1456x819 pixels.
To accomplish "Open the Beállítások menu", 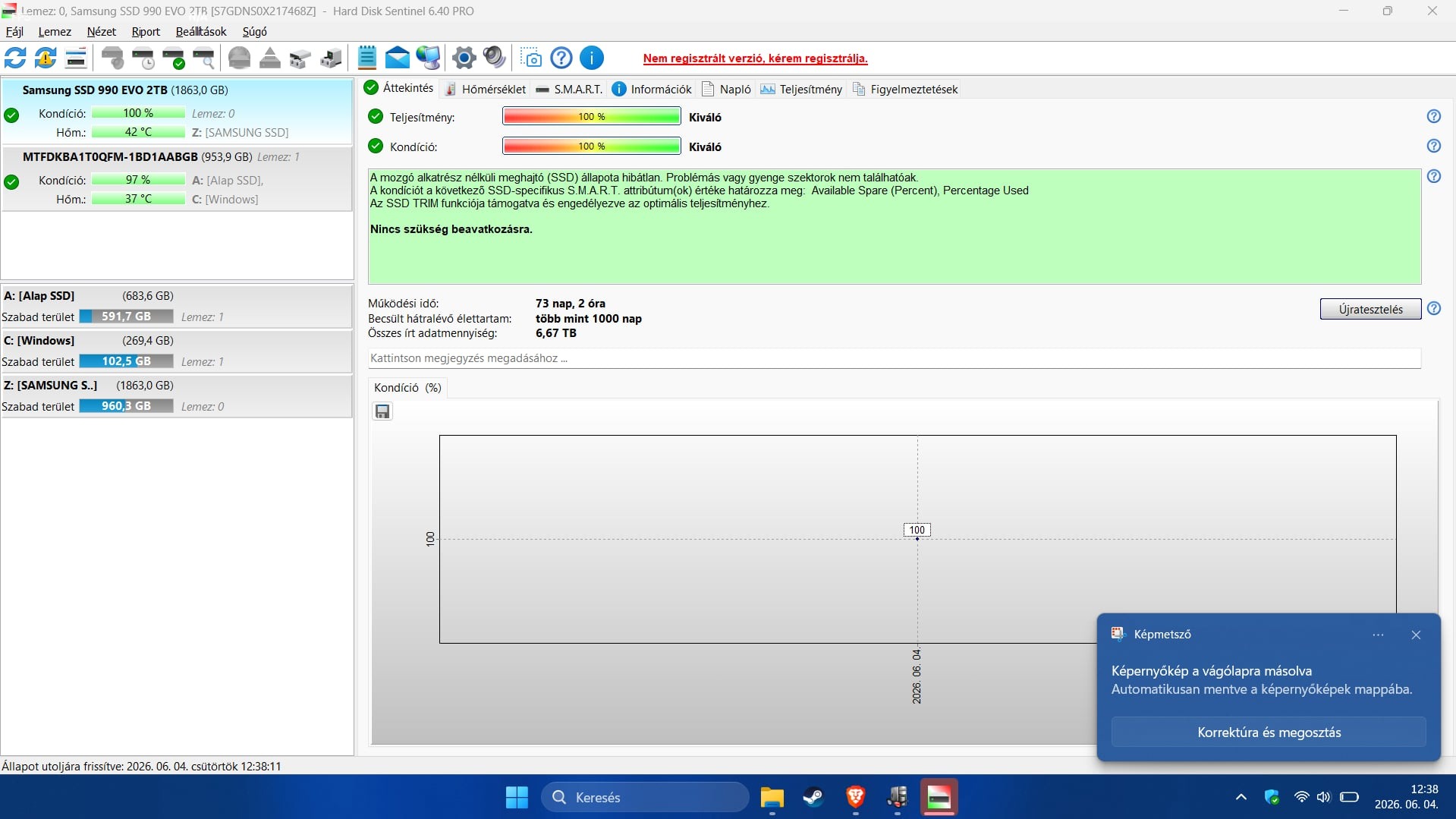I will tap(201, 32).
